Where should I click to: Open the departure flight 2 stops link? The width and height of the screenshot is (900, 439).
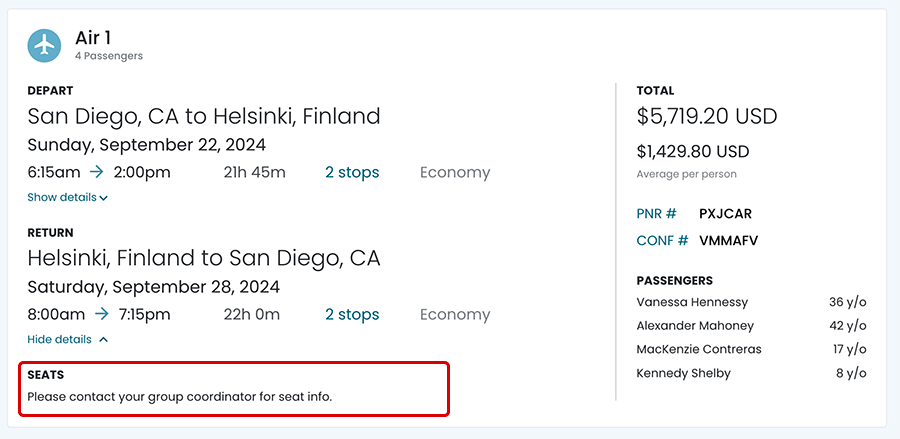[x=352, y=172]
